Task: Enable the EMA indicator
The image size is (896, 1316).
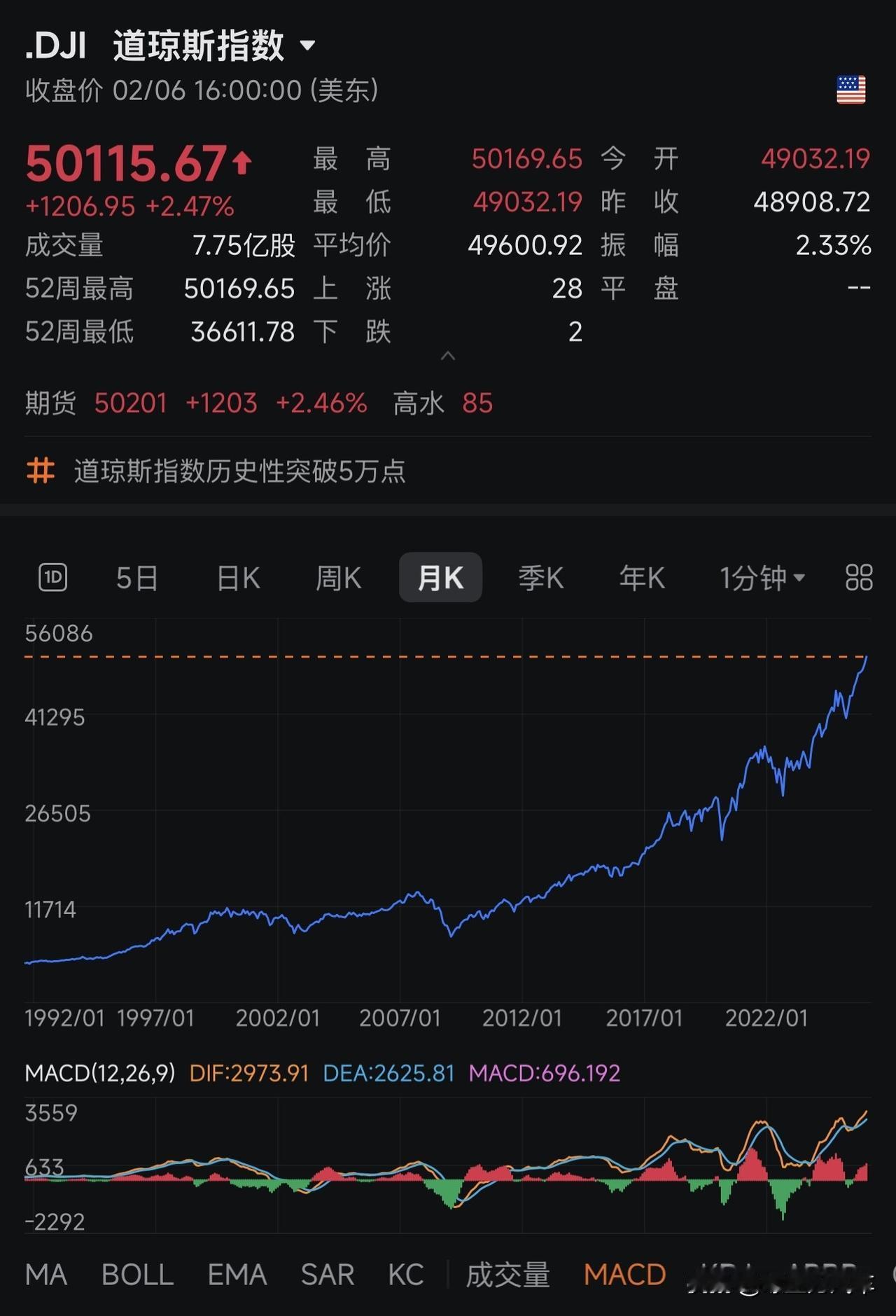Action: click(237, 1275)
